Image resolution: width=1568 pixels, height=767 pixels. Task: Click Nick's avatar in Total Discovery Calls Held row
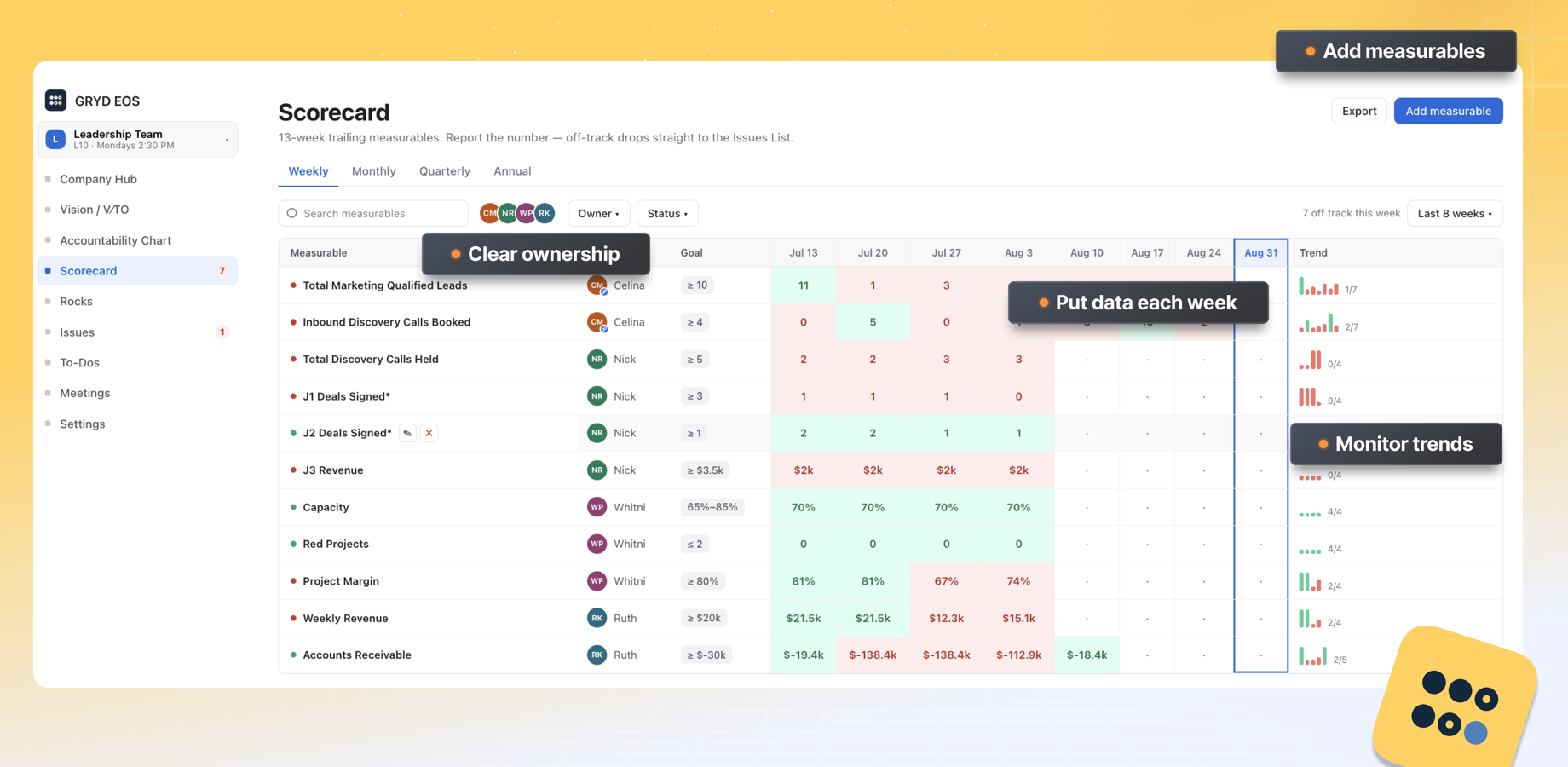[597, 359]
